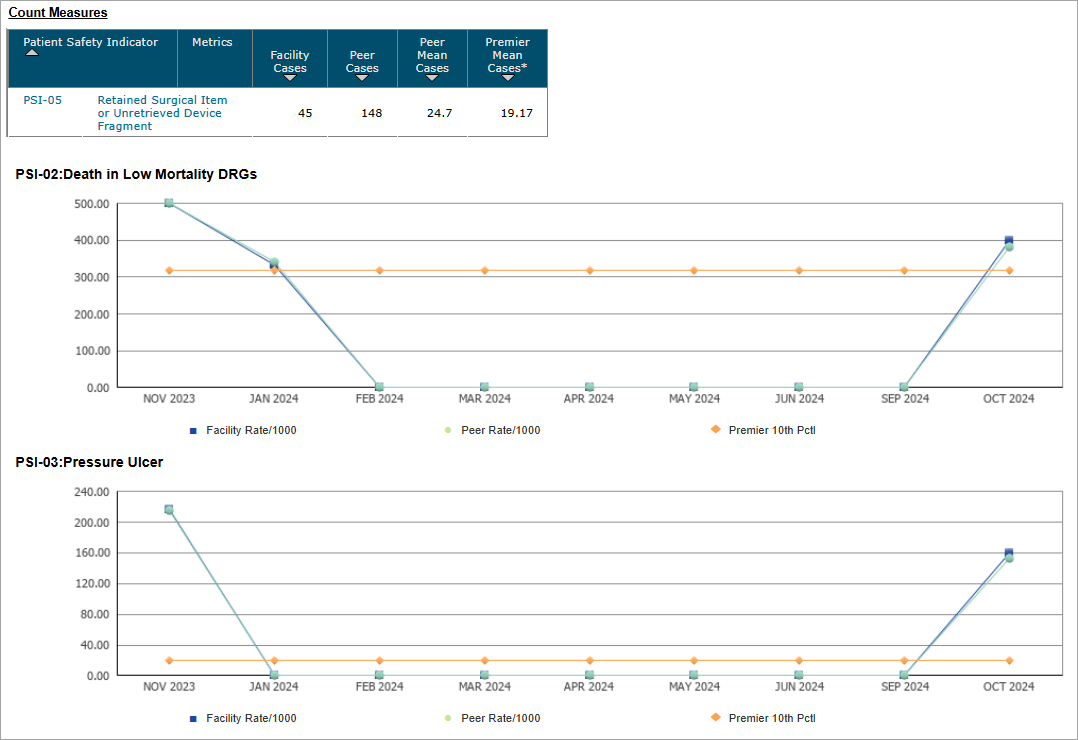Image resolution: width=1078 pixels, height=740 pixels.
Task: Click Peer Rate green circle marker in PSI-03 legend
Action: [448, 718]
